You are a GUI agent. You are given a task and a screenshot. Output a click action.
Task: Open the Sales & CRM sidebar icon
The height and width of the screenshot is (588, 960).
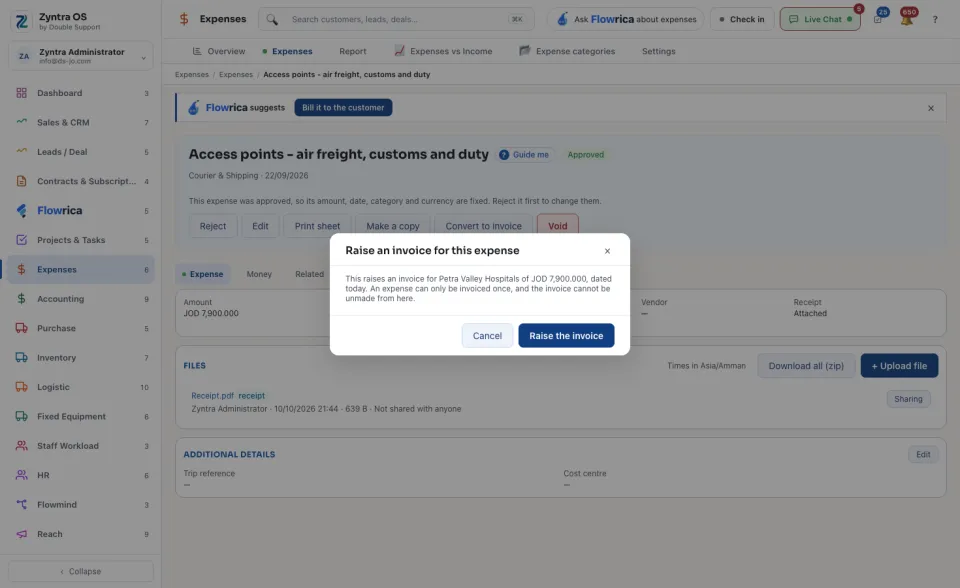21,122
